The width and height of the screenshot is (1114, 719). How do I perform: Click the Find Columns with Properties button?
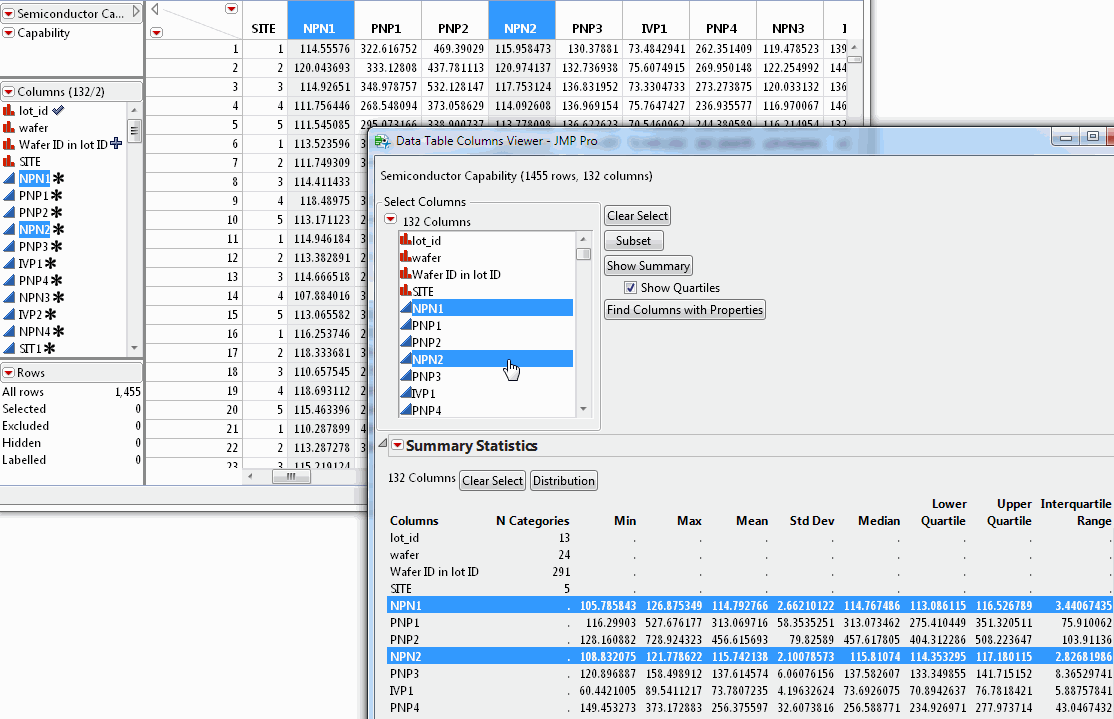click(x=684, y=310)
